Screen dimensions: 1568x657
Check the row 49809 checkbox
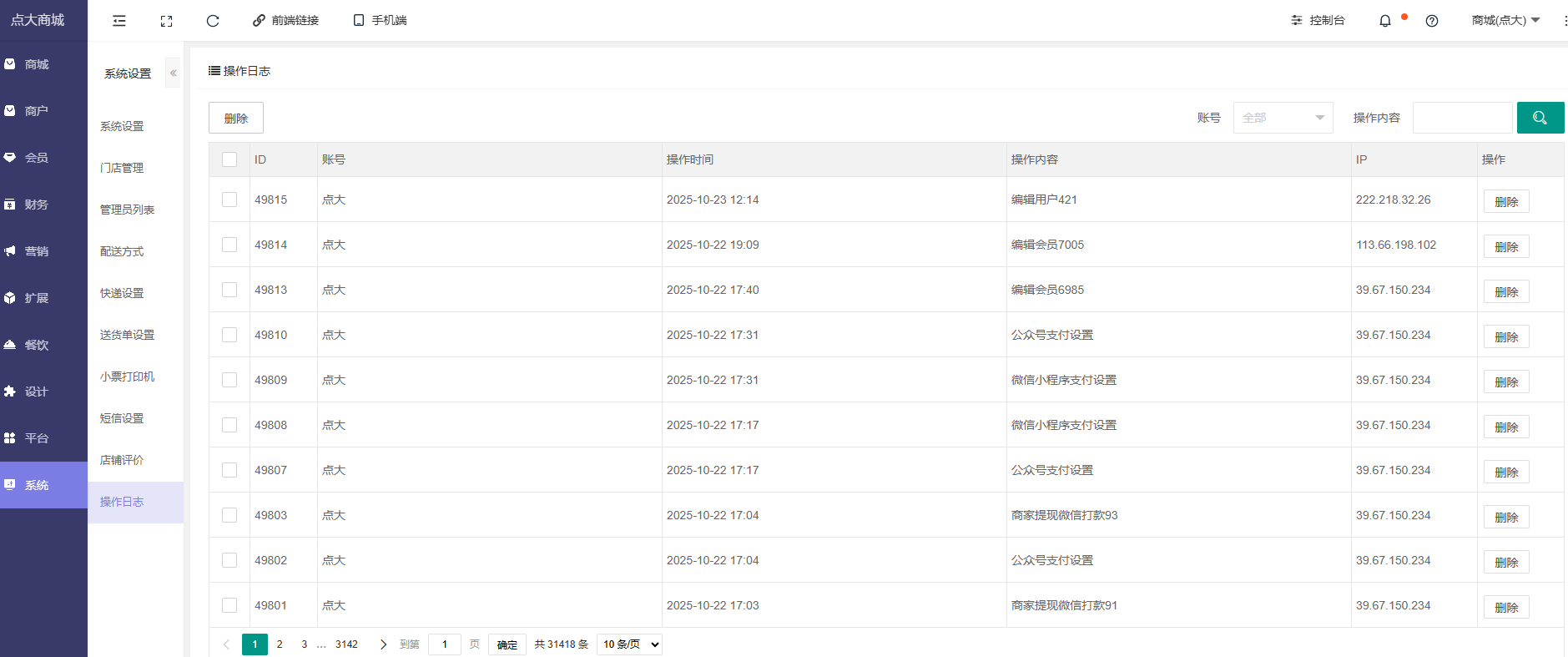(229, 380)
